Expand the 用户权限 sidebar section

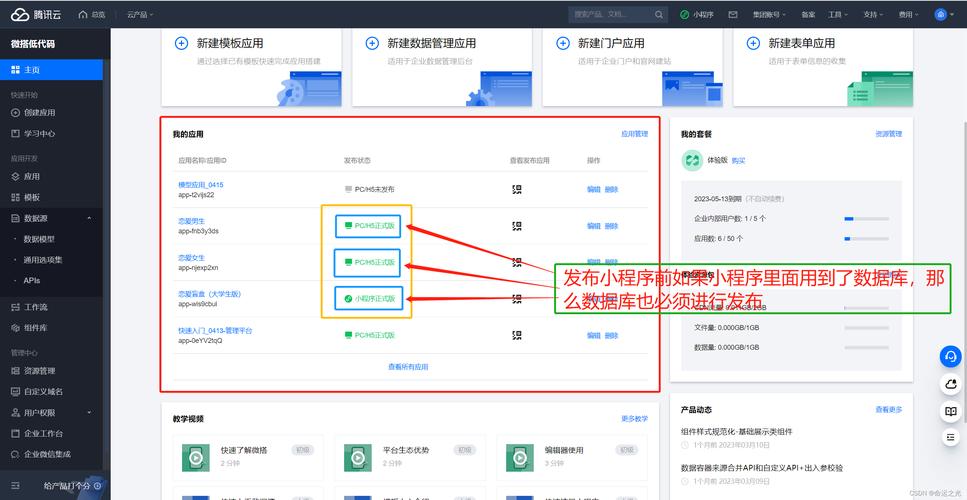pos(89,412)
